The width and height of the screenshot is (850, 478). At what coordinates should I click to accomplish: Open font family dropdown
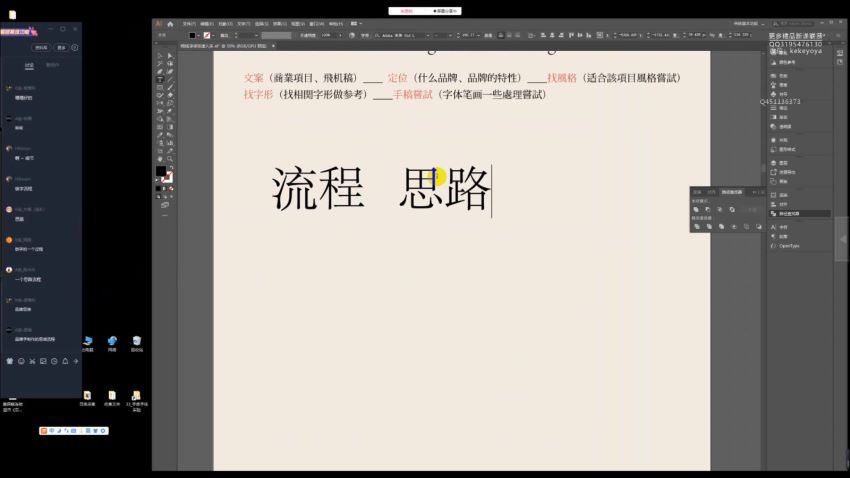428,35
